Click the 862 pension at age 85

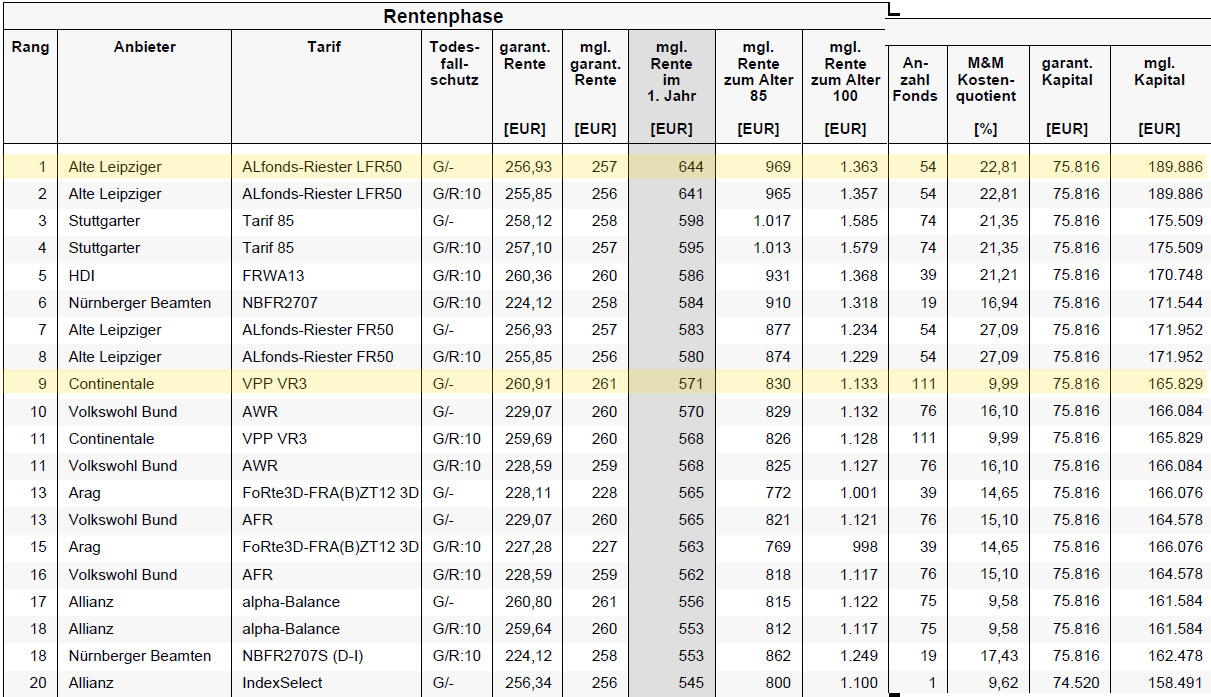point(777,656)
